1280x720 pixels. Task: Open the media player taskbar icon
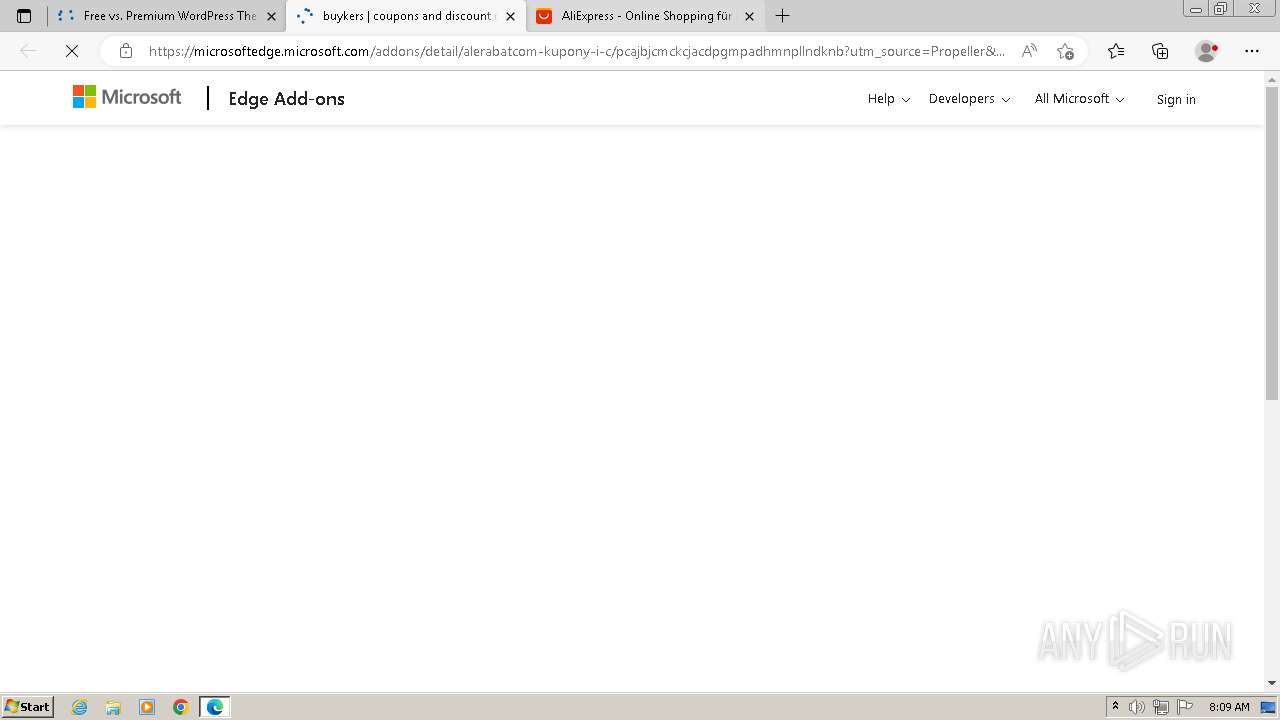click(147, 707)
